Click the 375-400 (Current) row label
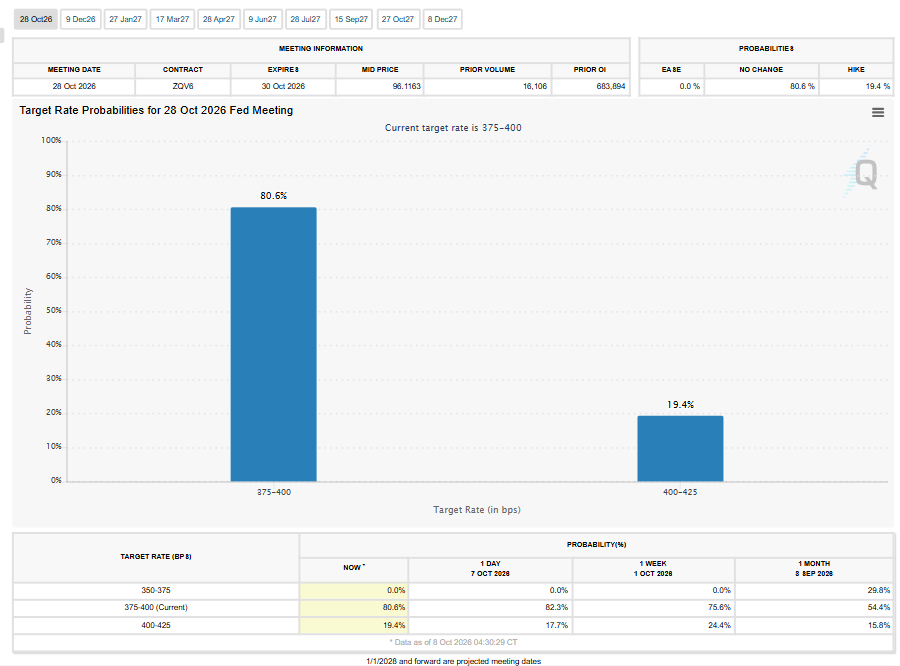Image resolution: width=900 pixels, height=666 pixels. (156, 607)
